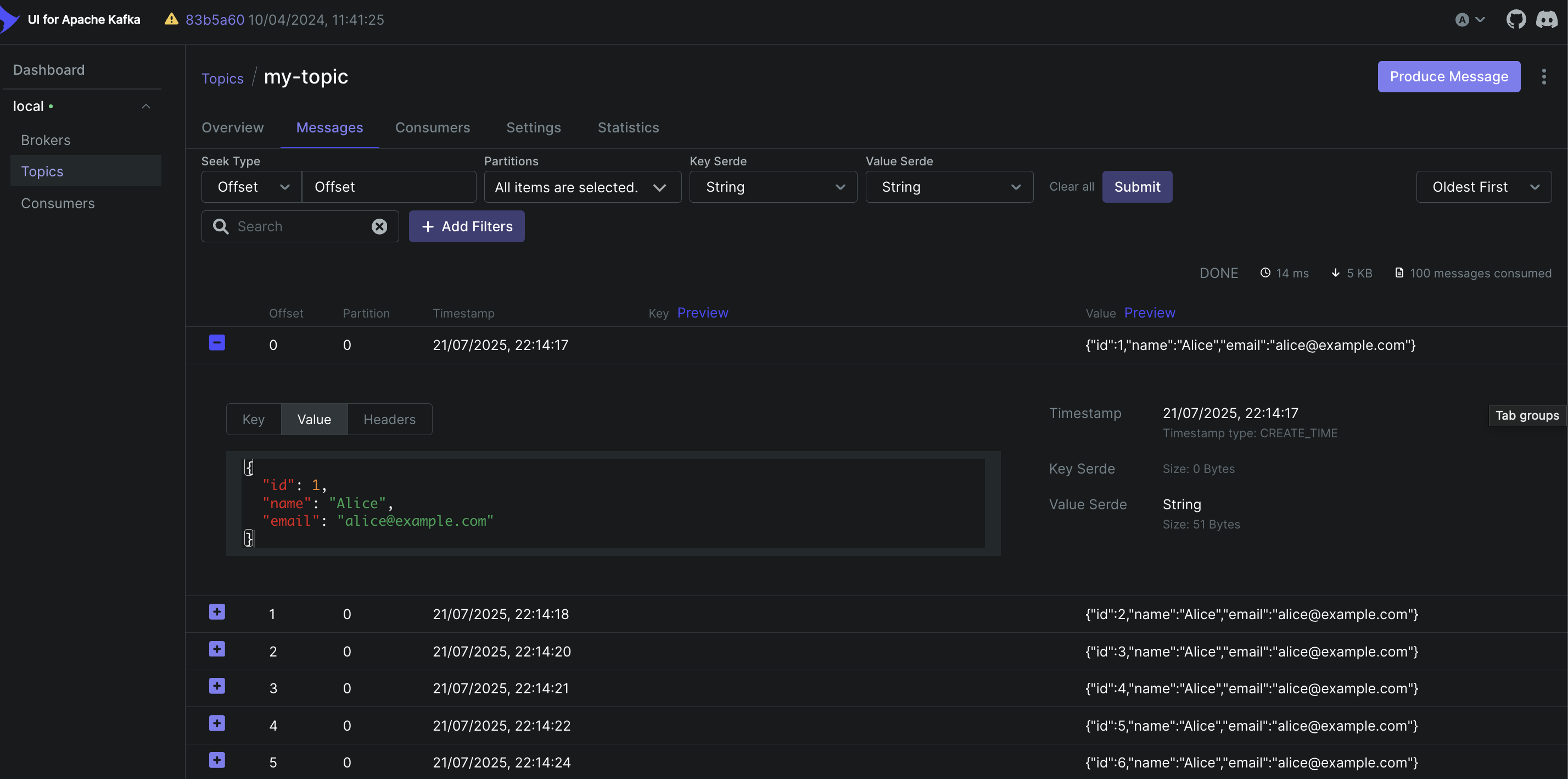Image resolution: width=1568 pixels, height=779 pixels.
Task: Open Value Preview link
Action: [x=1149, y=313]
